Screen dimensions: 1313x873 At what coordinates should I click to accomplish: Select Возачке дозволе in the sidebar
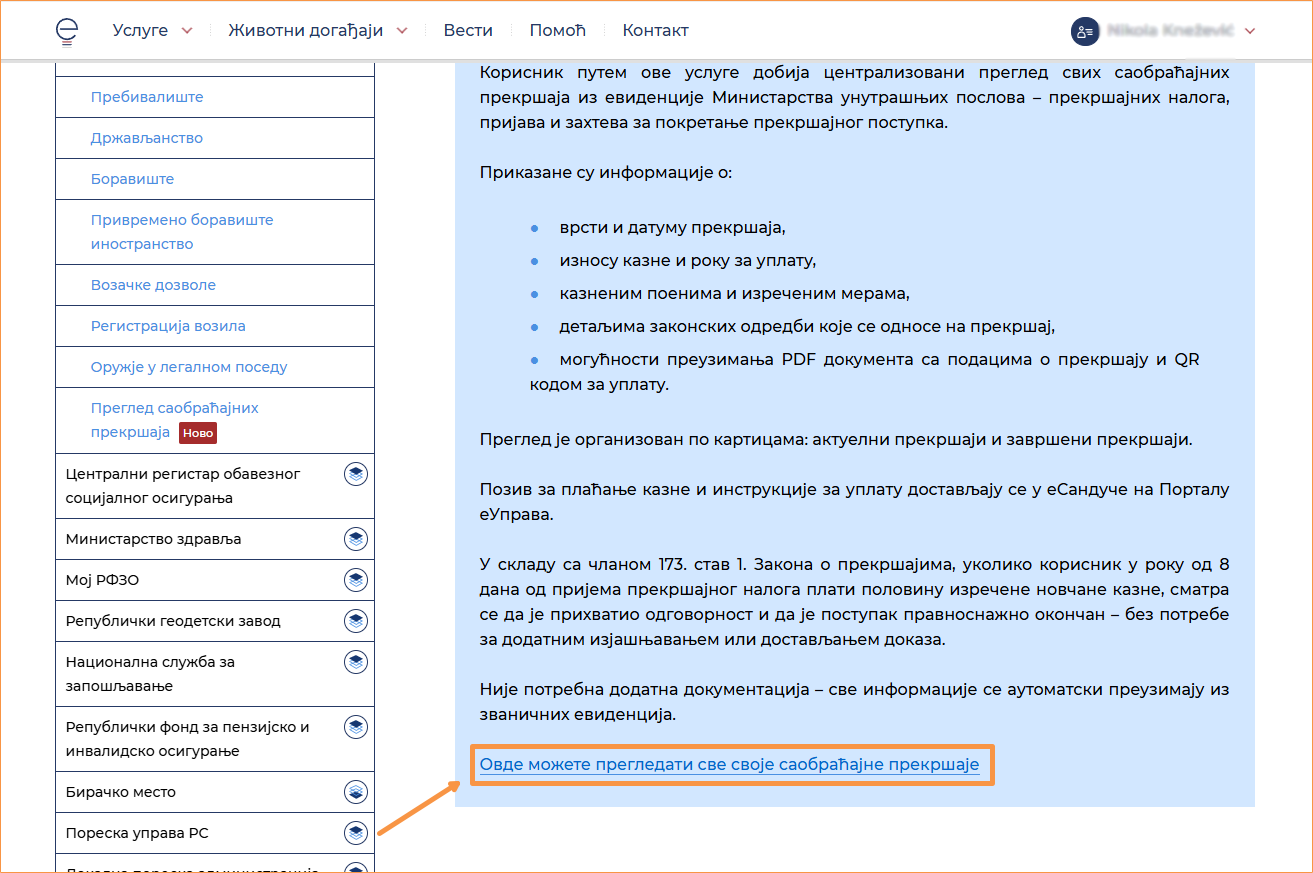click(153, 285)
